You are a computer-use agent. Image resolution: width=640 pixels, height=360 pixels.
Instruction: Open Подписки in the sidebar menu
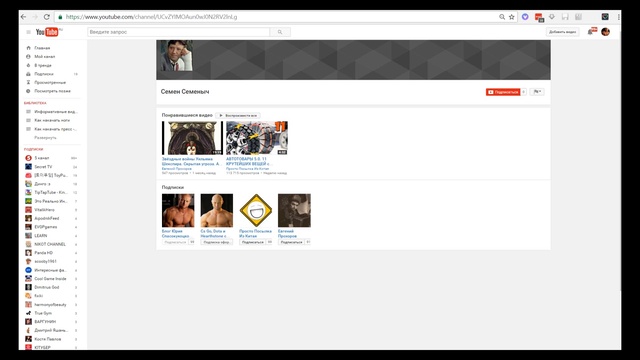pyautogui.click(x=44, y=74)
